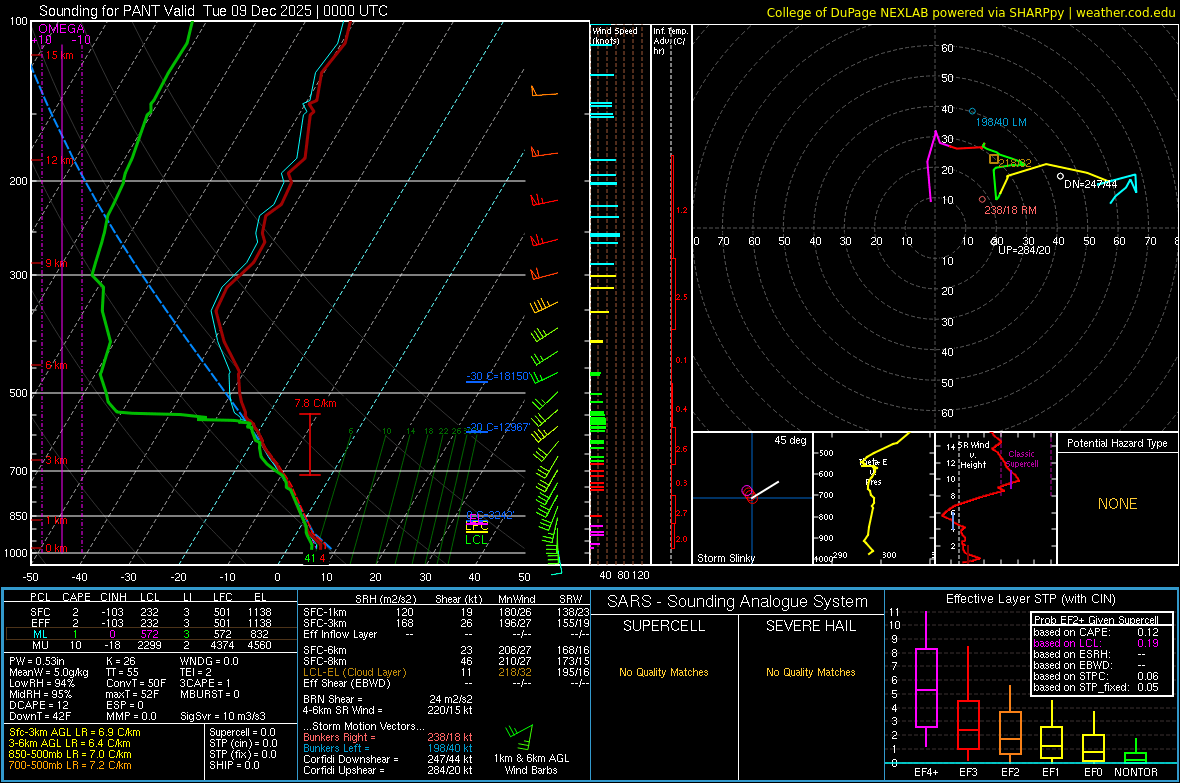Click the 'LowRH = 94%' value
1180x783 pixels.
(41, 683)
